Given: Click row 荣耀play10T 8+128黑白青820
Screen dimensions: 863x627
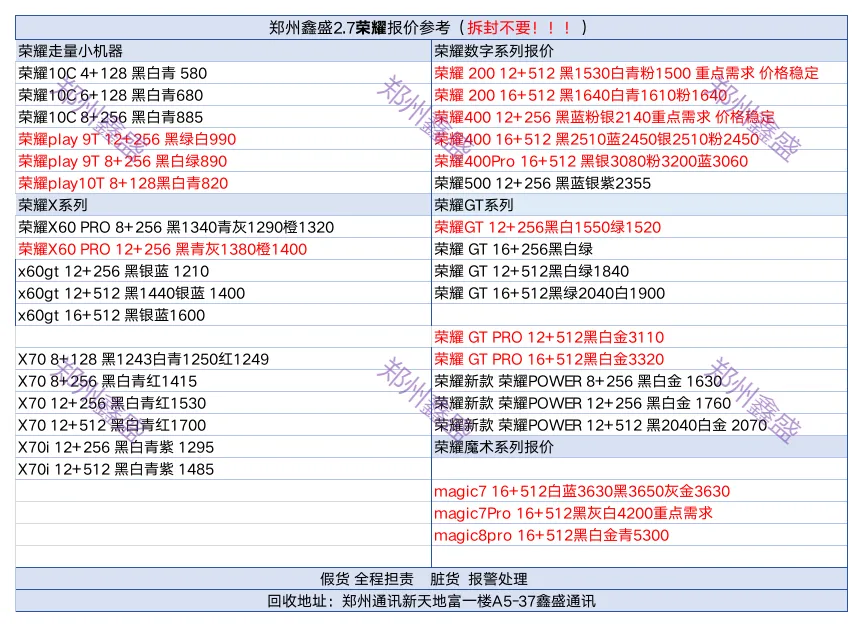Looking at the screenshot, I should [x=223, y=183].
